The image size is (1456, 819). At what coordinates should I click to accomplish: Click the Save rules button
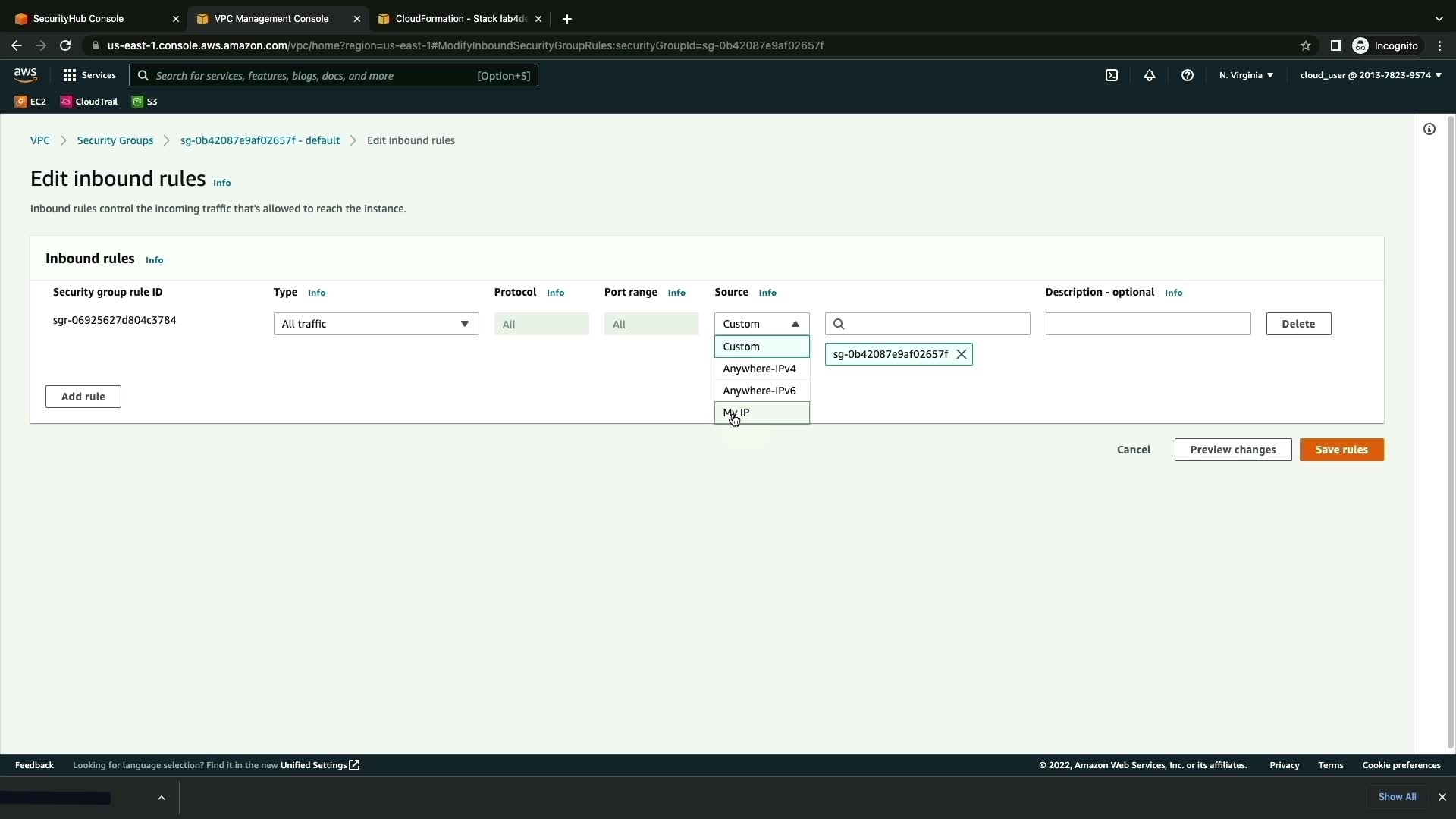(x=1341, y=450)
